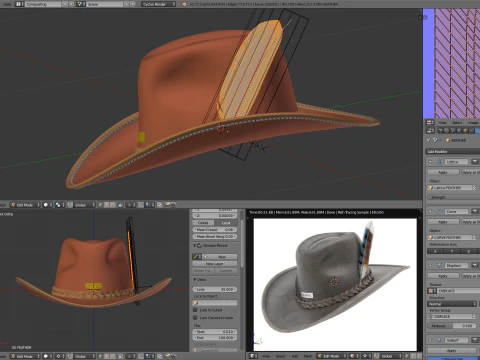Open View menu in render viewport header

pos(266,356)
